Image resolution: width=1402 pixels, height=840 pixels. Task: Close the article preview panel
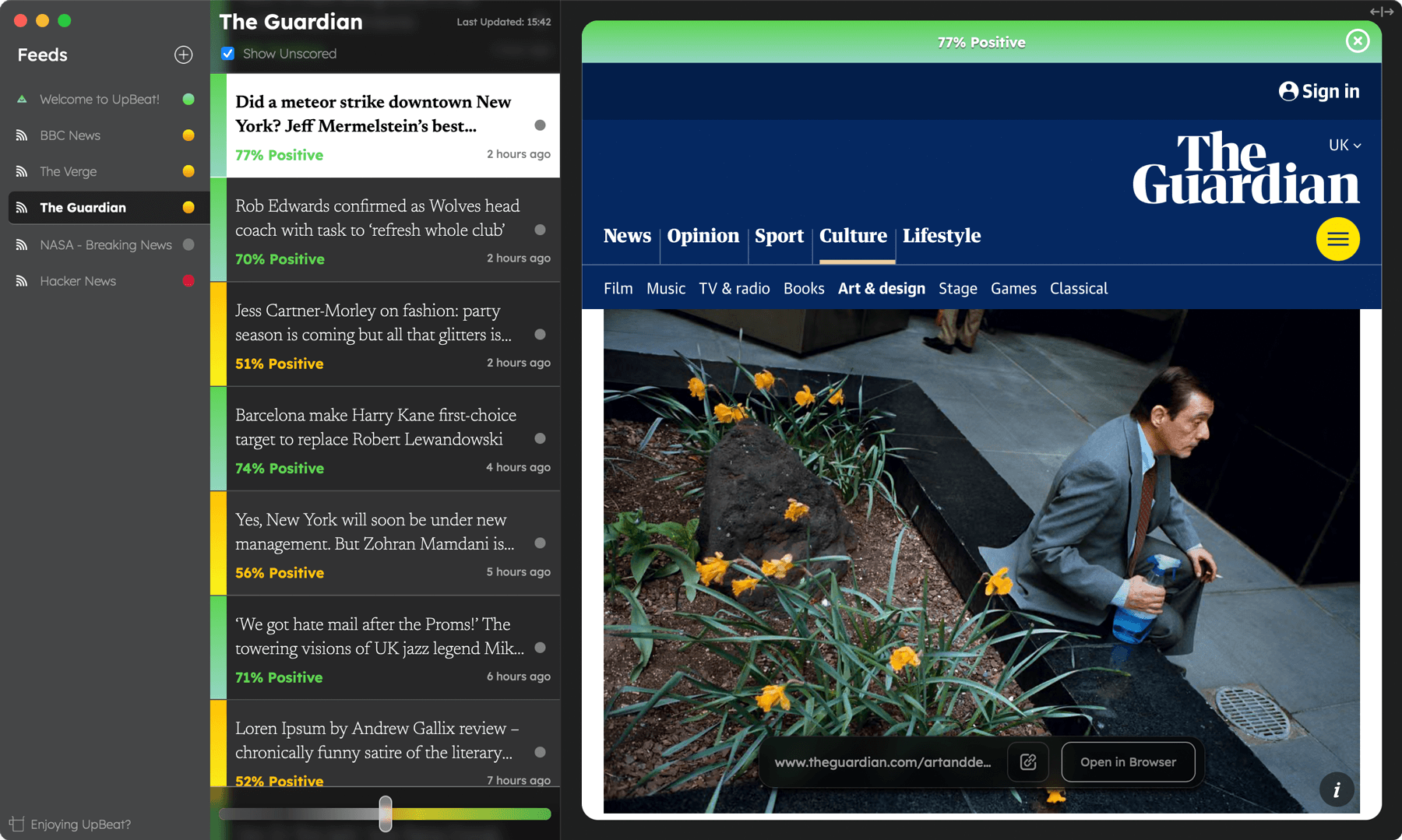coord(1358,41)
